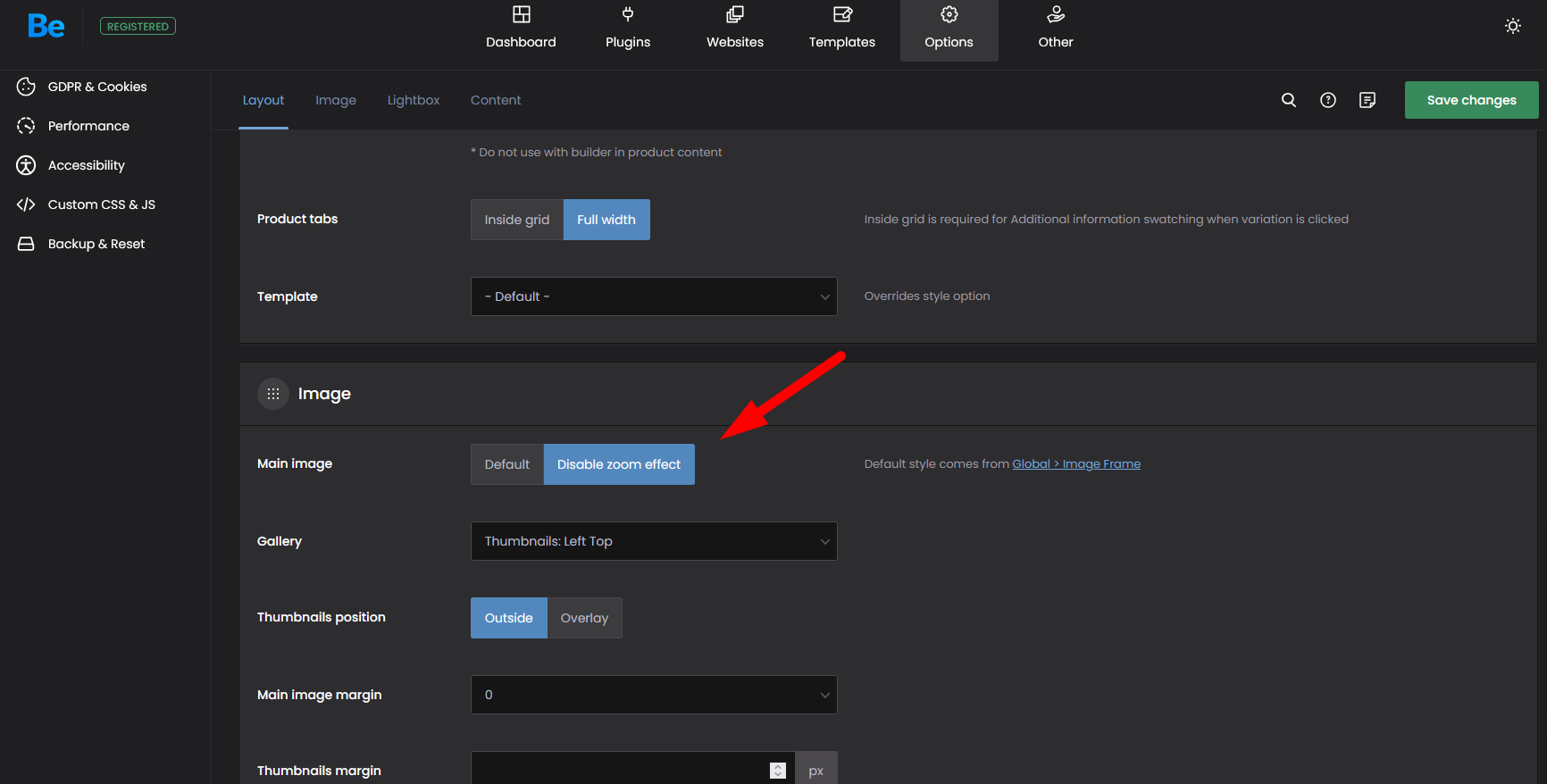
Task: Choose Default for Main image
Action: tap(507, 464)
